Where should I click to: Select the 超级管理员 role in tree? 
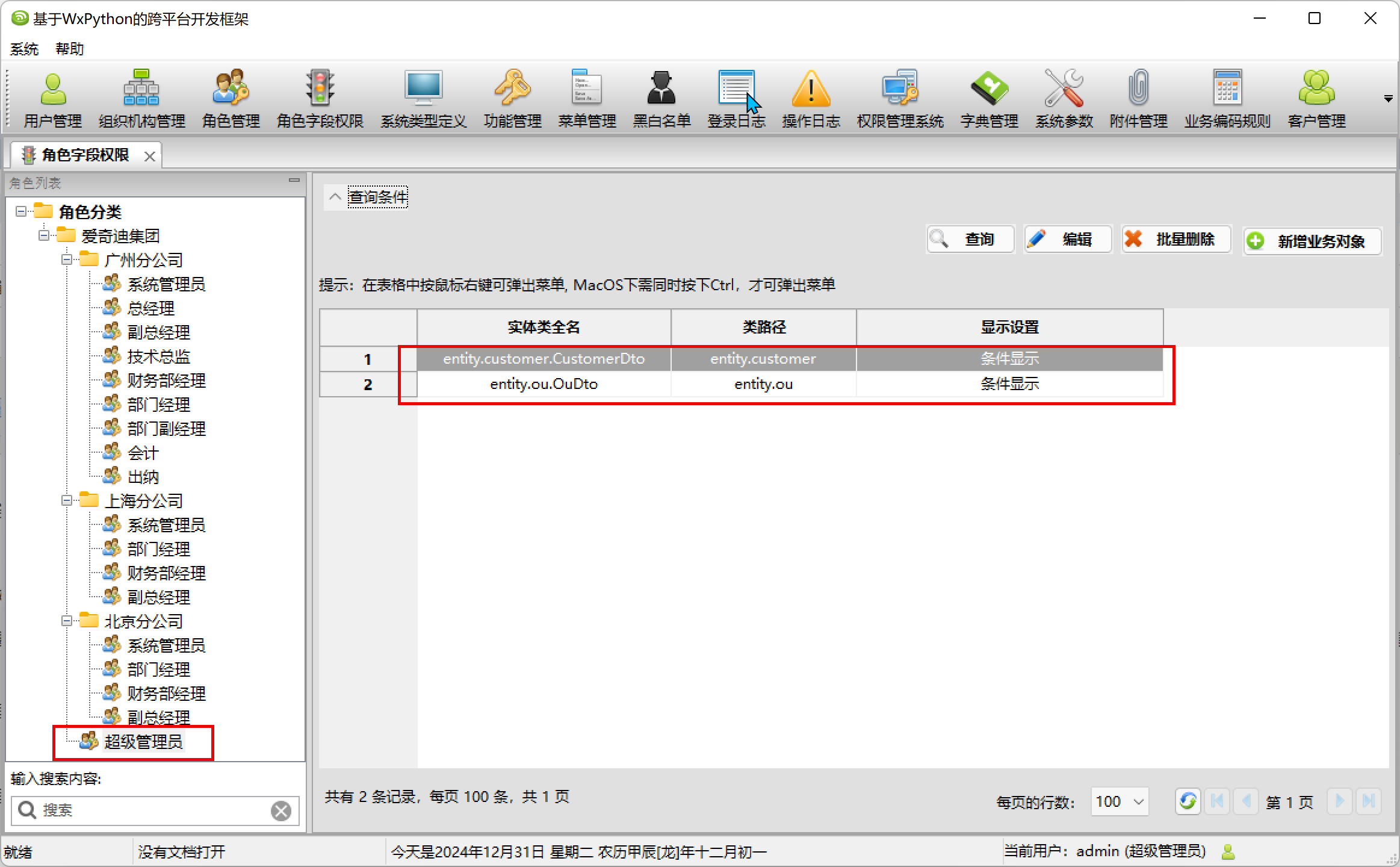point(143,742)
